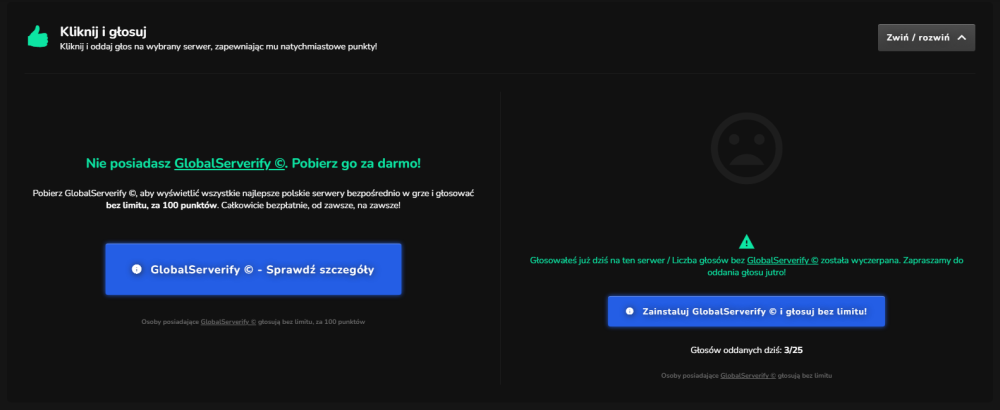Click bez limitu, za 100 punktów bold text

click(160, 206)
